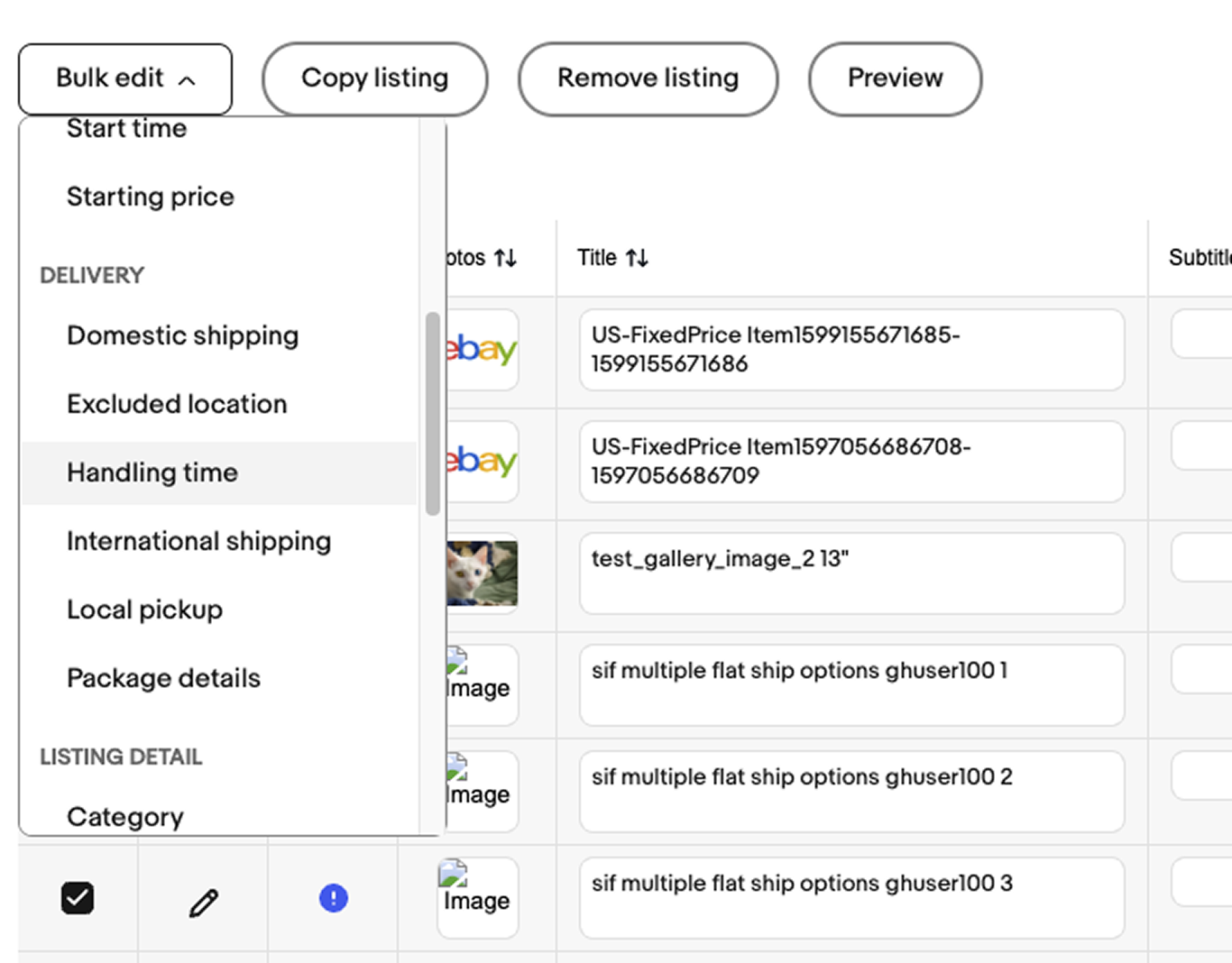Uncheck the ghuser100 3 row checkbox

(x=78, y=898)
